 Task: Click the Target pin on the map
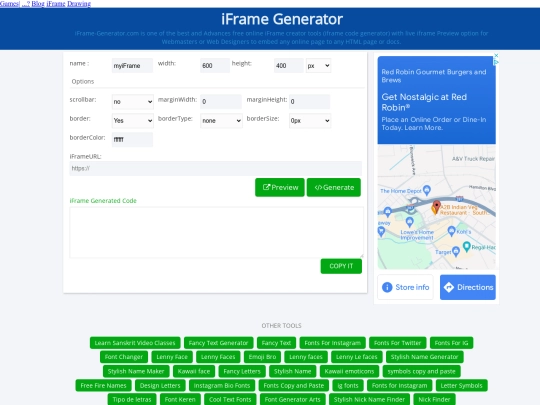[456, 251]
